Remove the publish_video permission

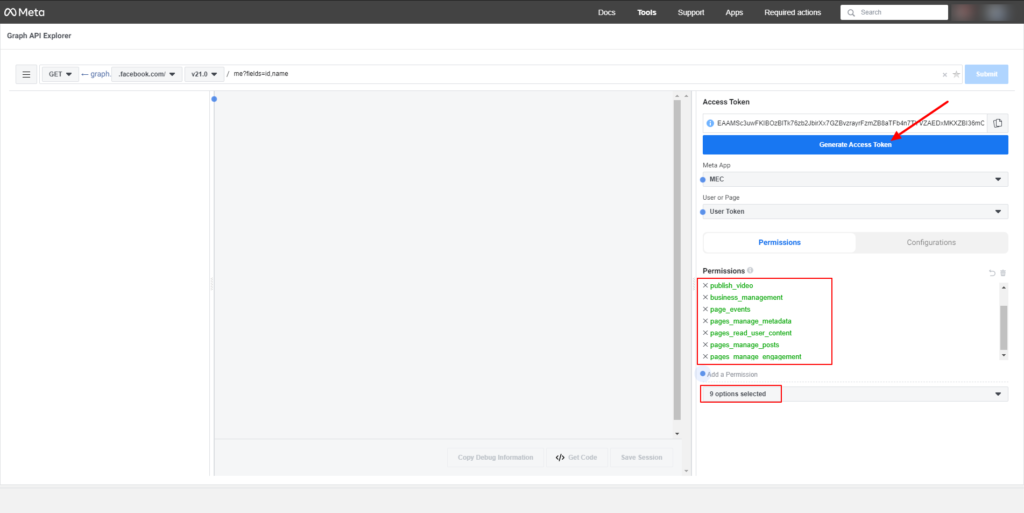[x=705, y=286]
